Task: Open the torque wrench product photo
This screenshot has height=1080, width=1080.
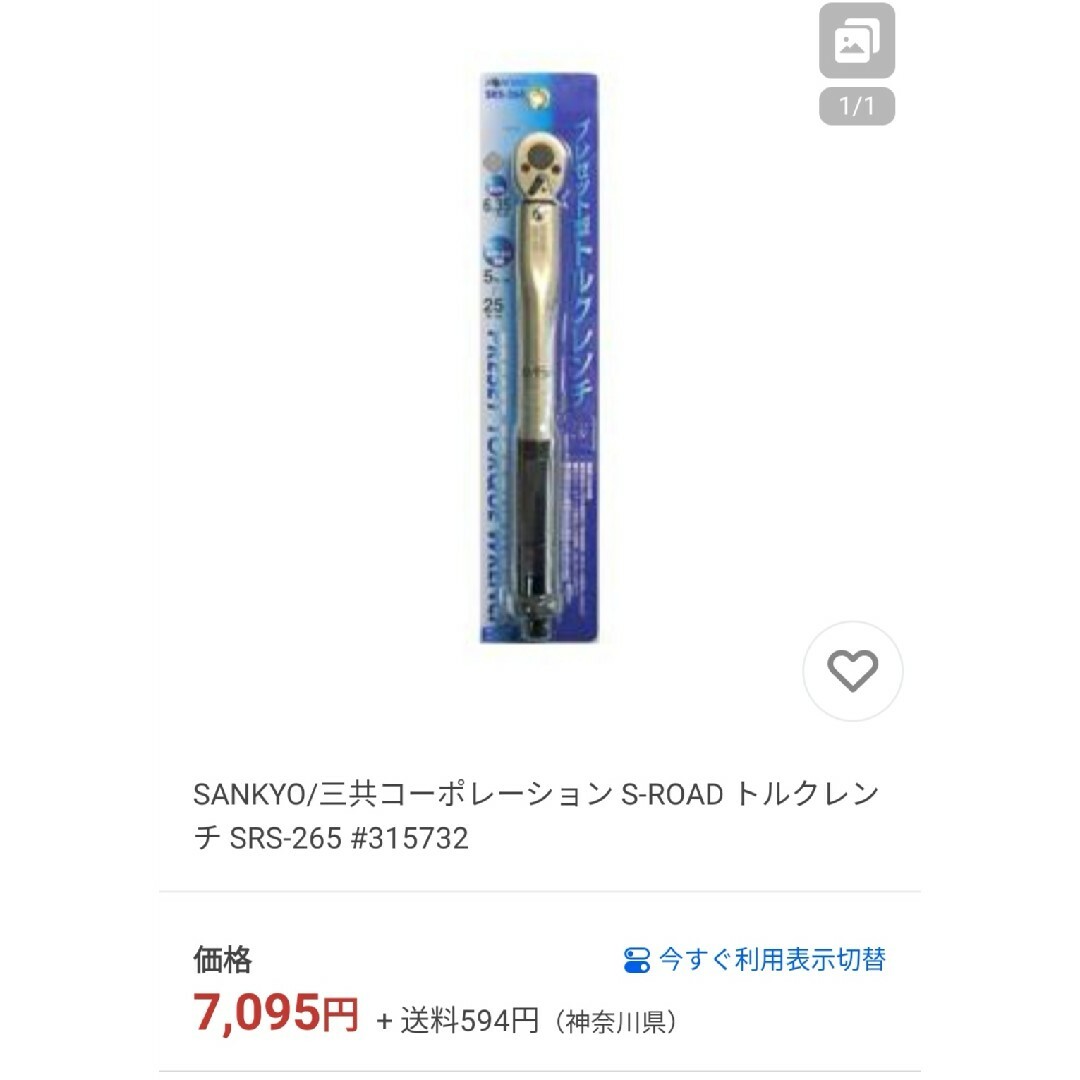Action: (539, 358)
